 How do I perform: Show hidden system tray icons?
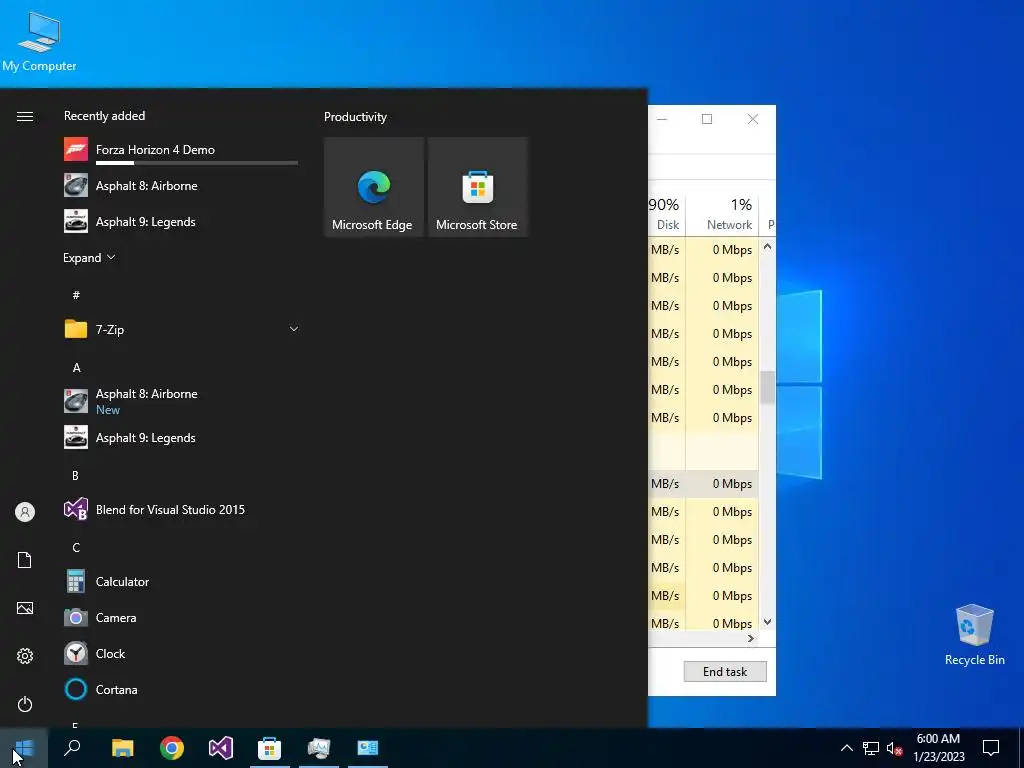[x=846, y=748]
